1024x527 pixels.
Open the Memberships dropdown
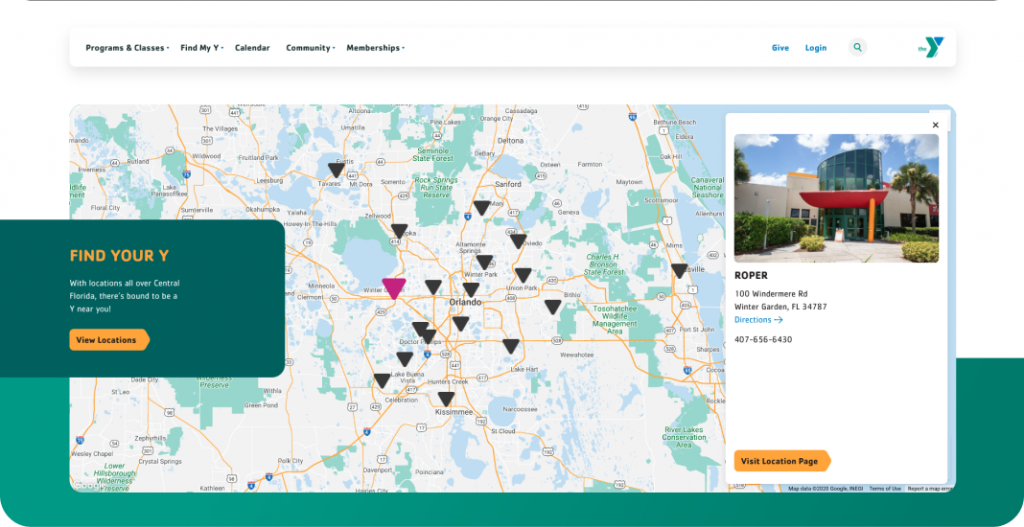pyautogui.click(x=375, y=48)
